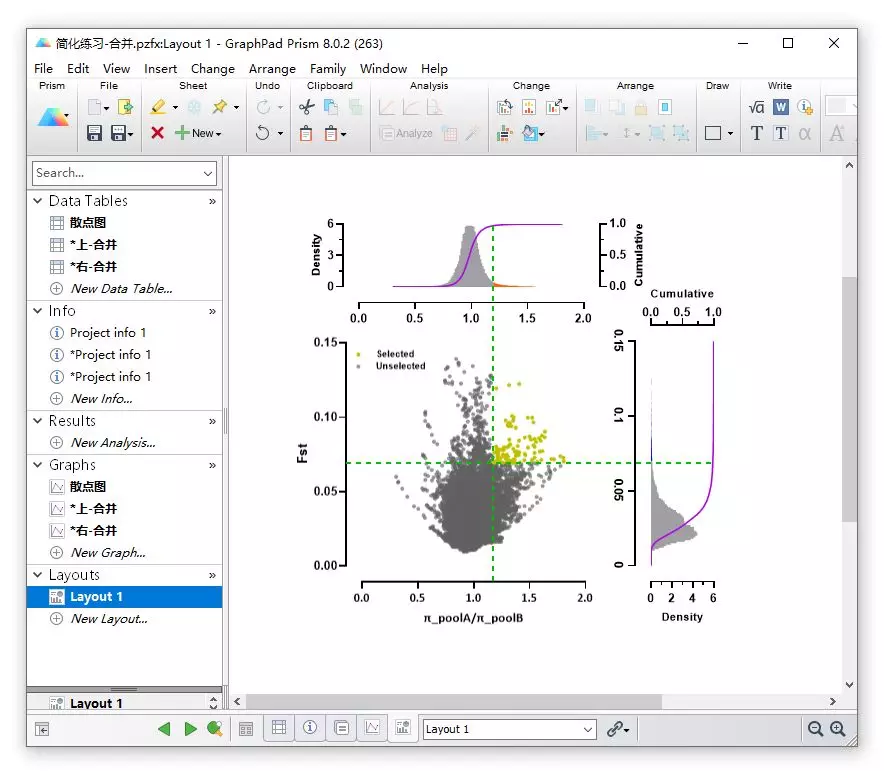Open the Layout 1 combo box
This screenshot has height=771, width=884.
510,729
